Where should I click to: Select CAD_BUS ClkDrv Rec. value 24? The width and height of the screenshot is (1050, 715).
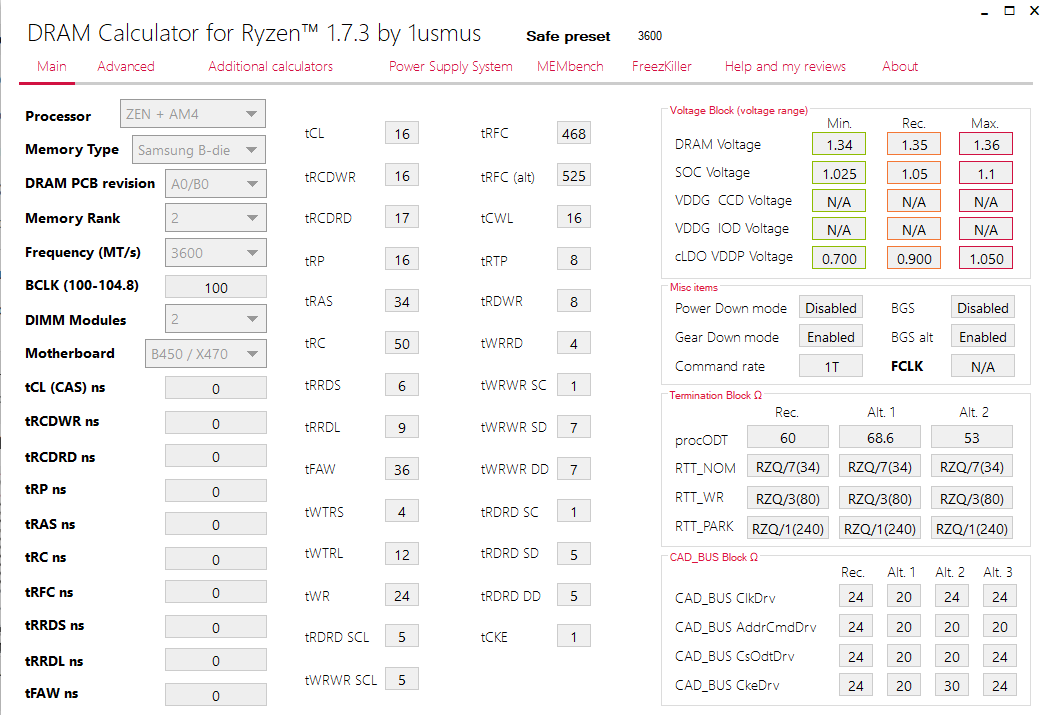point(856,597)
